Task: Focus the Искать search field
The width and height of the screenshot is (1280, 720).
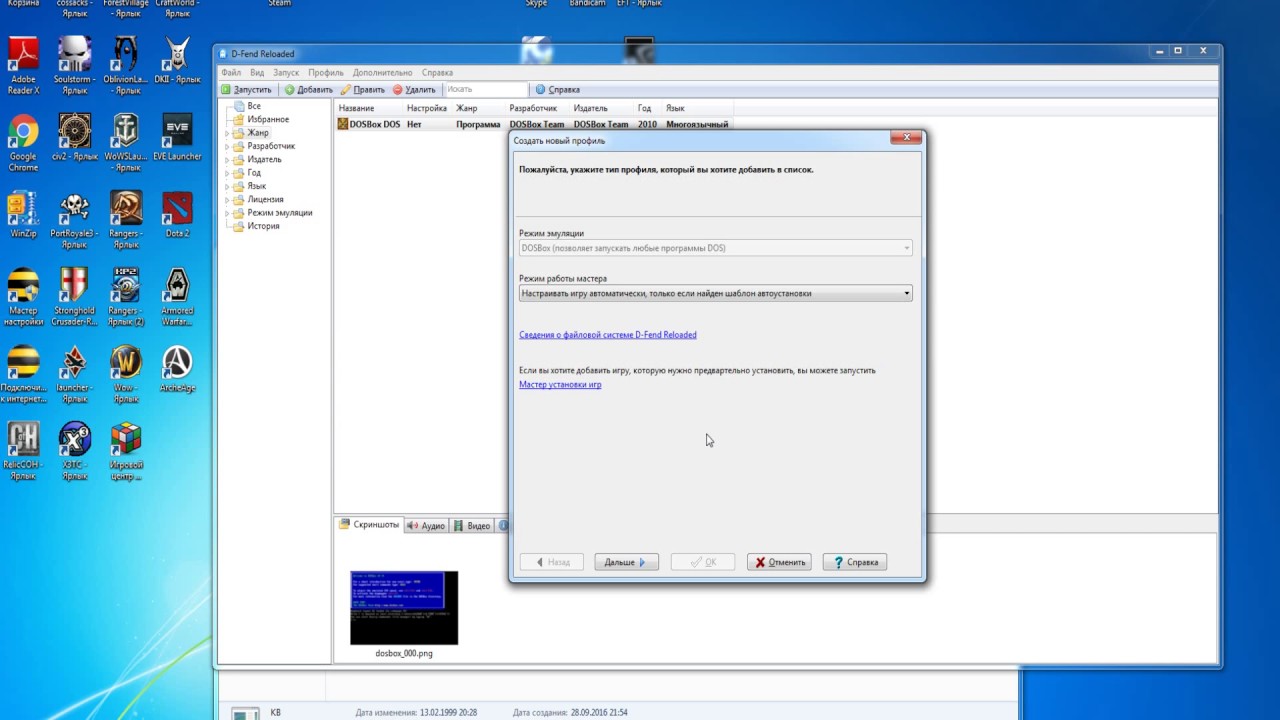Action: [485, 90]
